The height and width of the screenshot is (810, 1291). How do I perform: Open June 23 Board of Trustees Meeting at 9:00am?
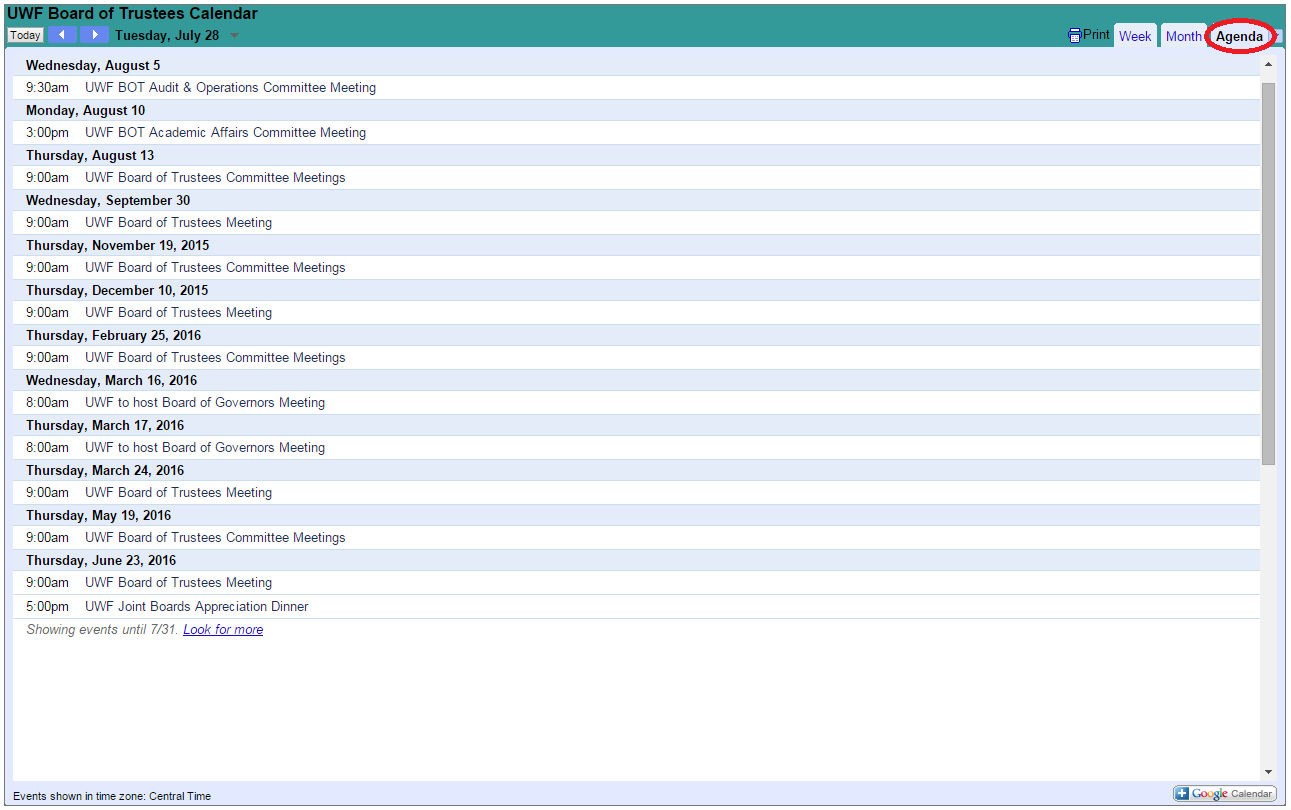click(178, 583)
